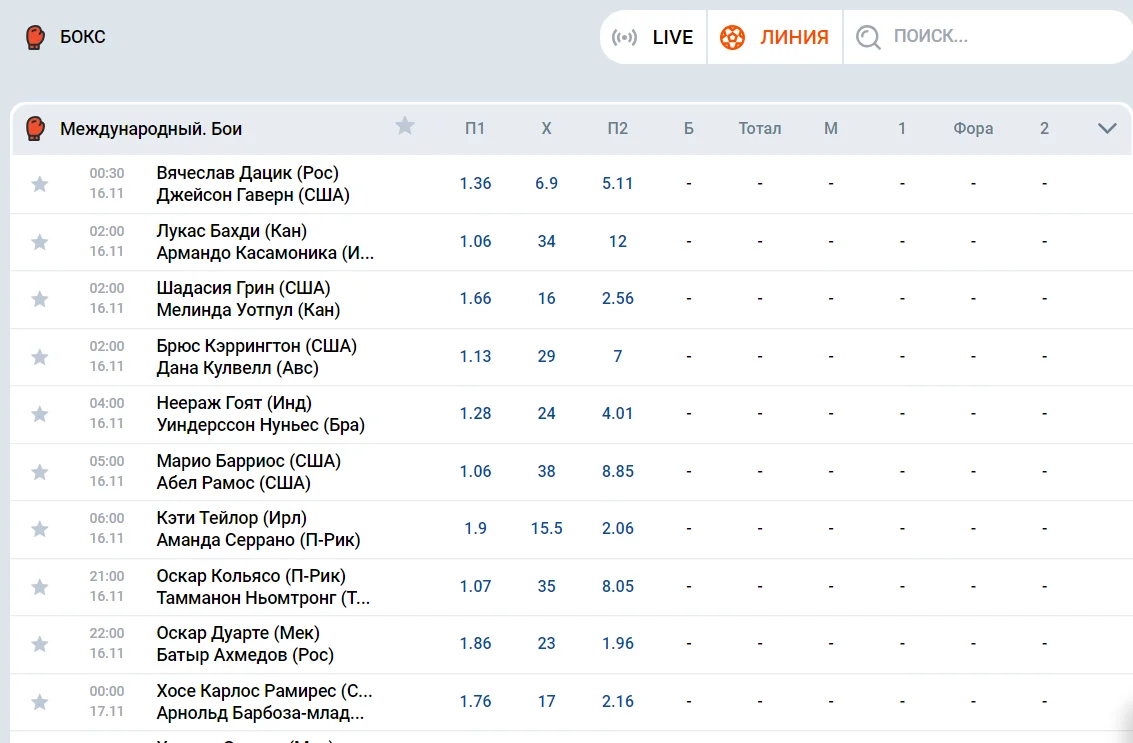The image size is (1133, 743).
Task: Select draw odds 35 in Кольясо fight
Action: click(546, 586)
